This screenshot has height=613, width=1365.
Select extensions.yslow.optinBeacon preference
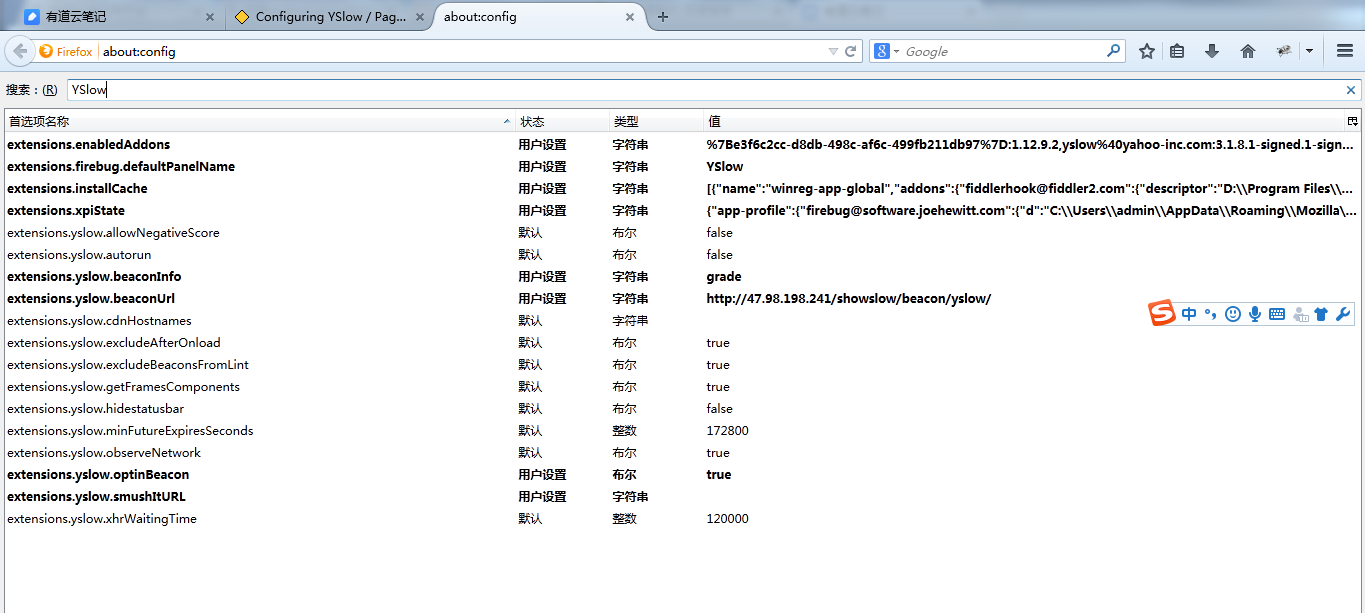[682, 475]
